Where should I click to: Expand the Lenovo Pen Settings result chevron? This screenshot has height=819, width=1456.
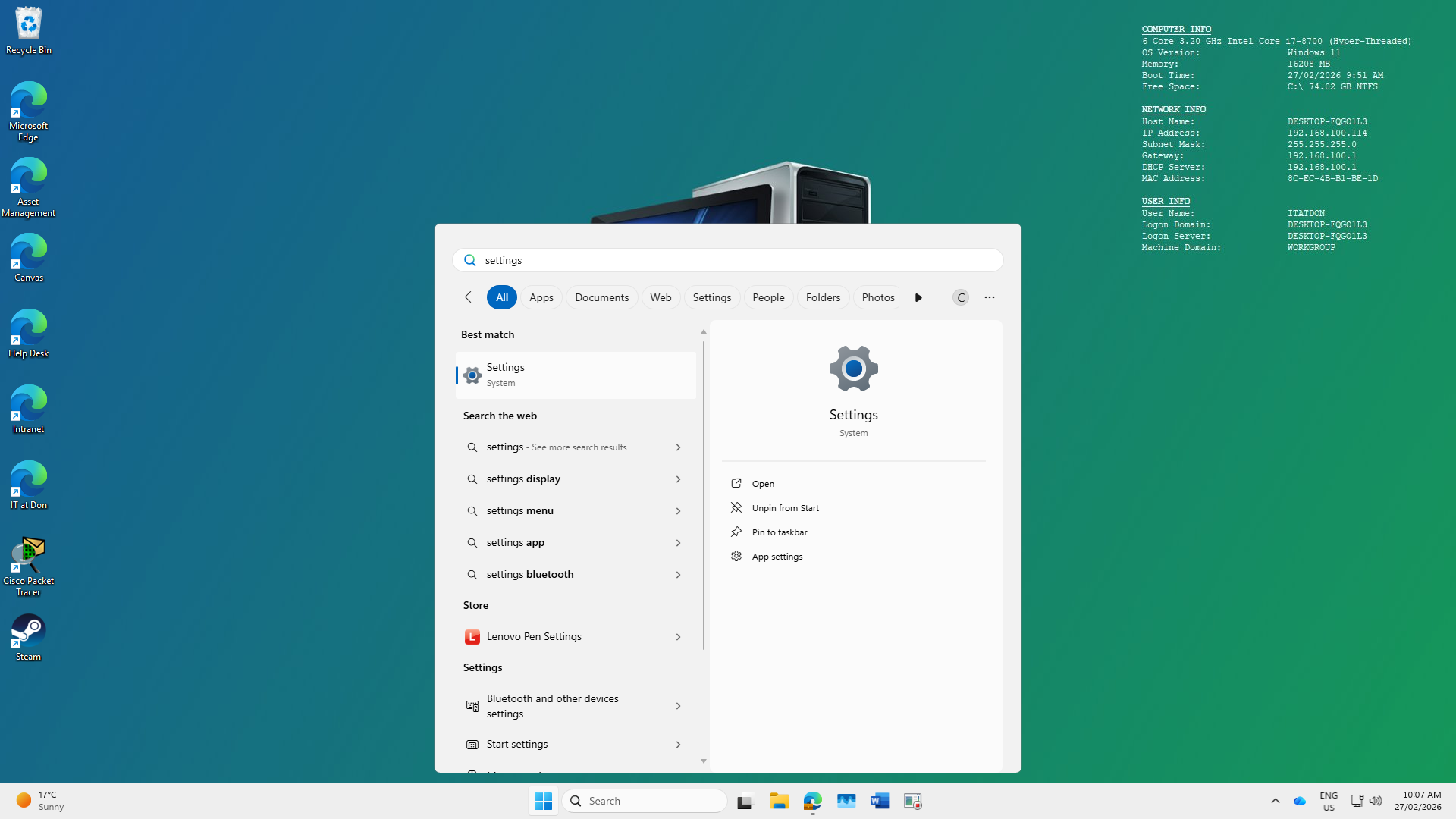678,637
